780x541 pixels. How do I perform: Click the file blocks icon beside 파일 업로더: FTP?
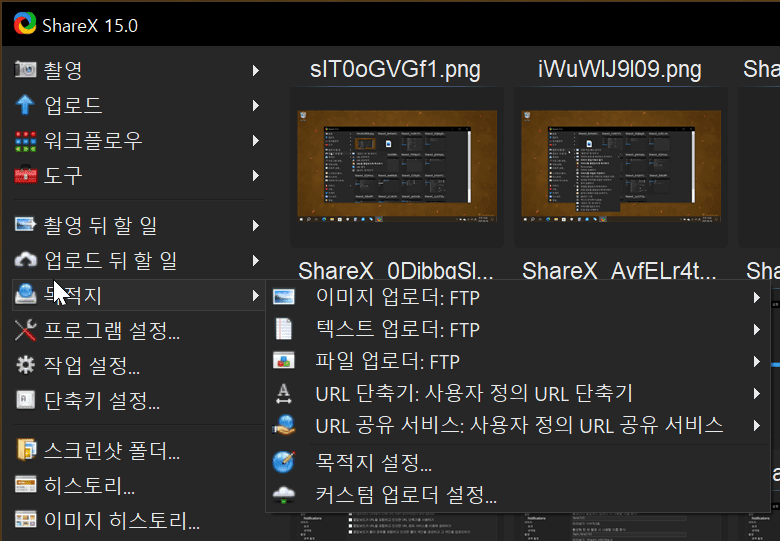(284, 361)
